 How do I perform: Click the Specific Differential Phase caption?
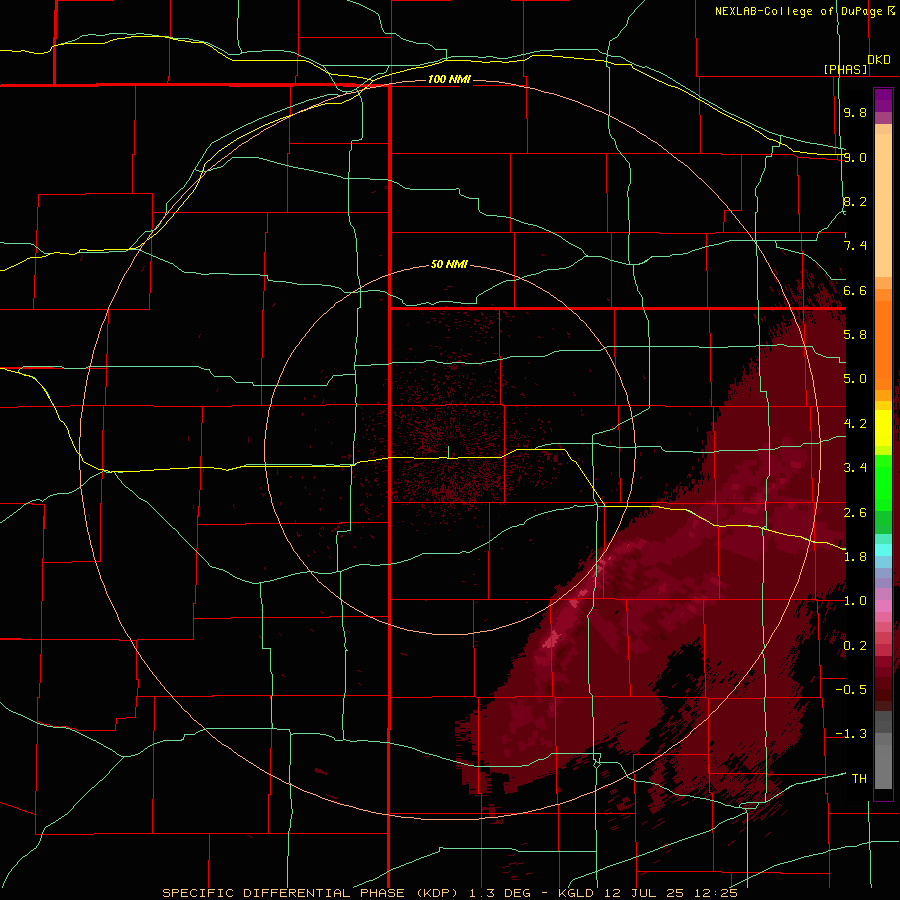click(x=450, y=893)
